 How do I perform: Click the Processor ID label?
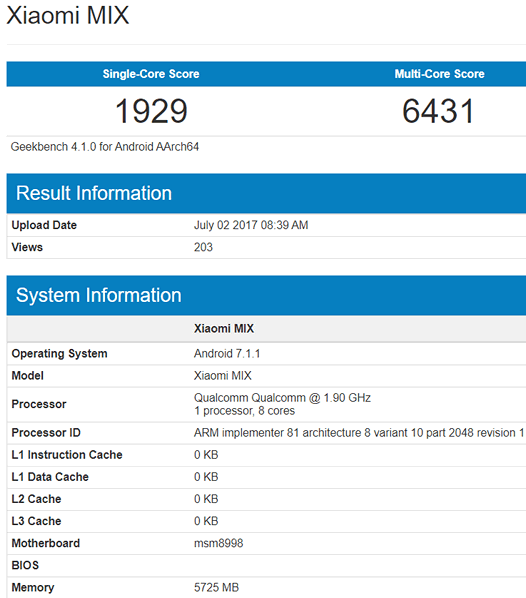(46, 432)
